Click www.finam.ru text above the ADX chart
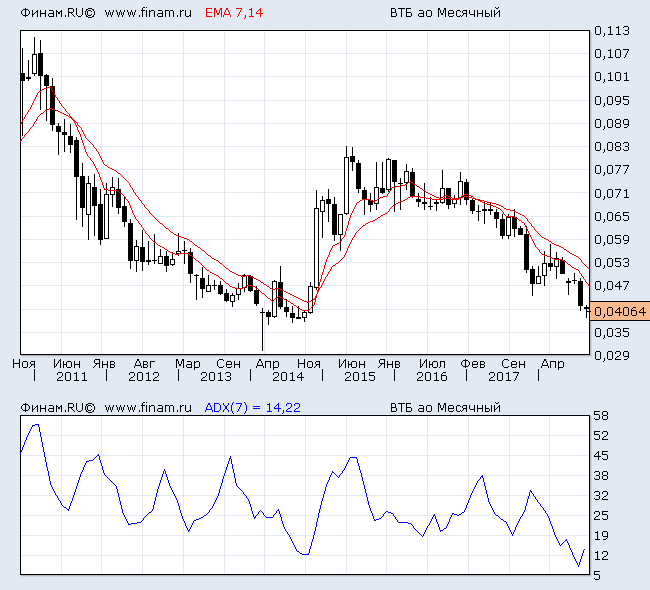Image resolution: width=650 pixels, height=590 pixels. 148,408
